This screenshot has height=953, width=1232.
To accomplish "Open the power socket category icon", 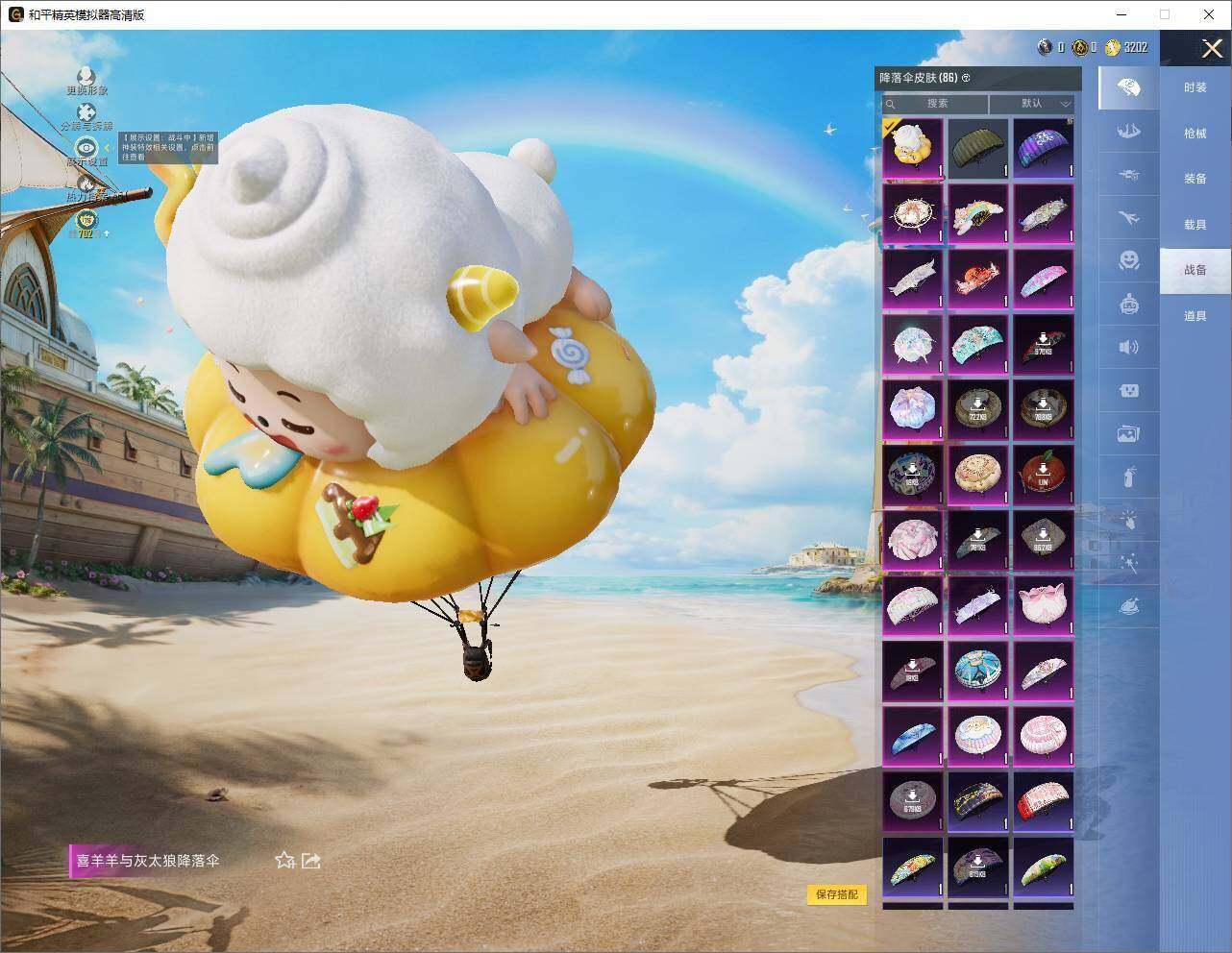I will [x=1129, y=390].
